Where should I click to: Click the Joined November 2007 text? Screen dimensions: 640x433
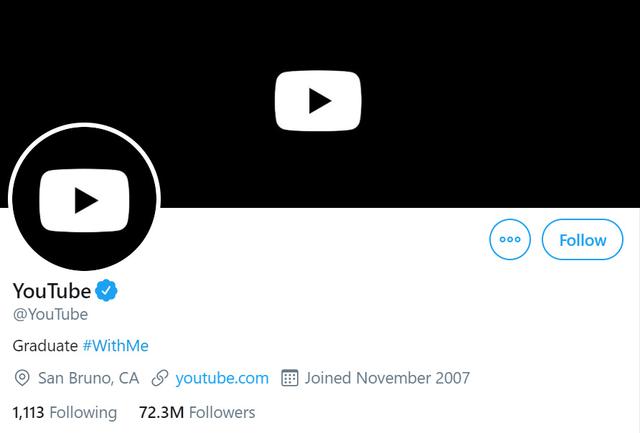(387, 378)
